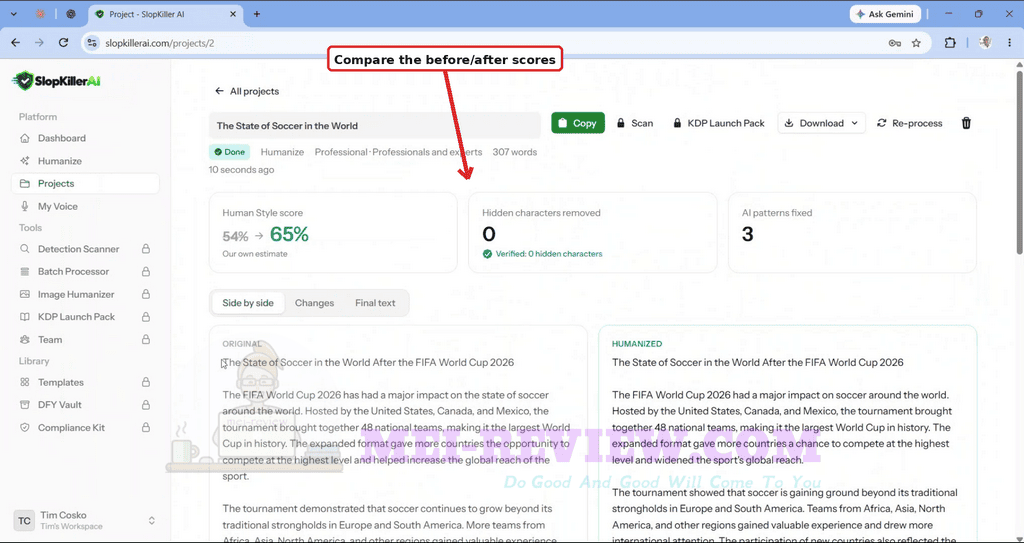
Task: Click the lock icon beside Detection Scanner
Action: (x=146, y=249)
